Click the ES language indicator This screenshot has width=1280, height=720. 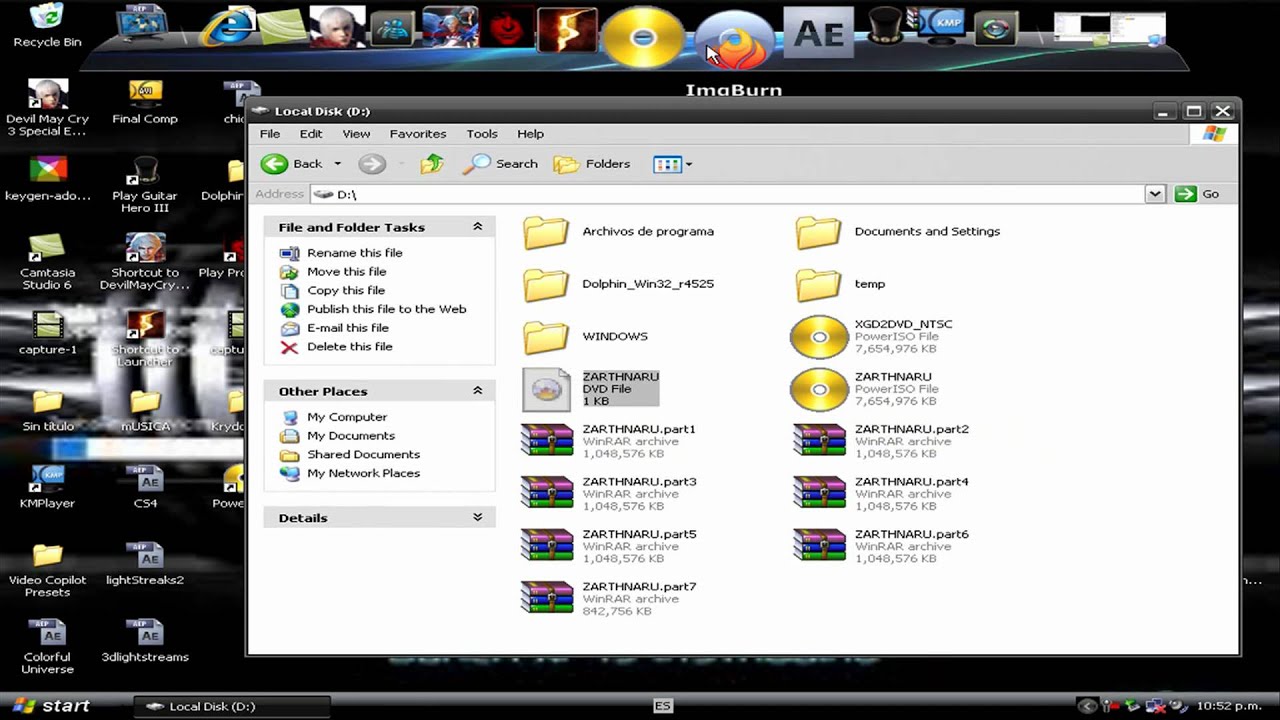(662, 706)
